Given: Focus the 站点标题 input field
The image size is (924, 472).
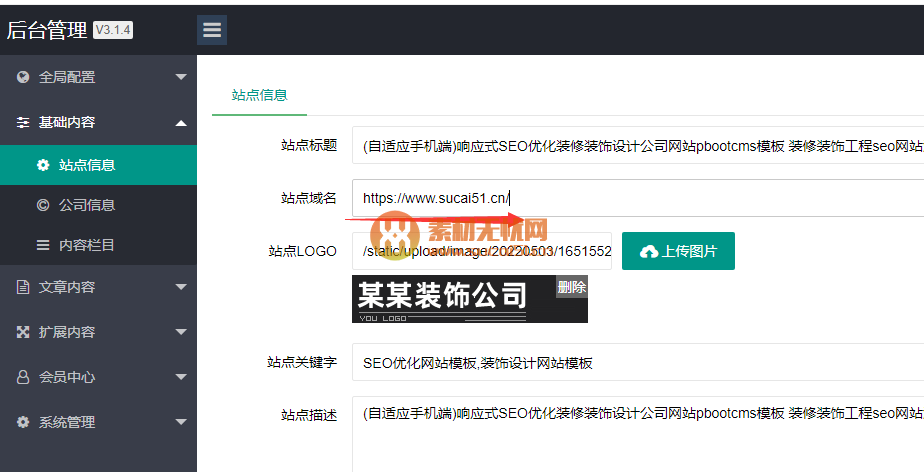Looking at the screenshot, I should pos(638,145).
